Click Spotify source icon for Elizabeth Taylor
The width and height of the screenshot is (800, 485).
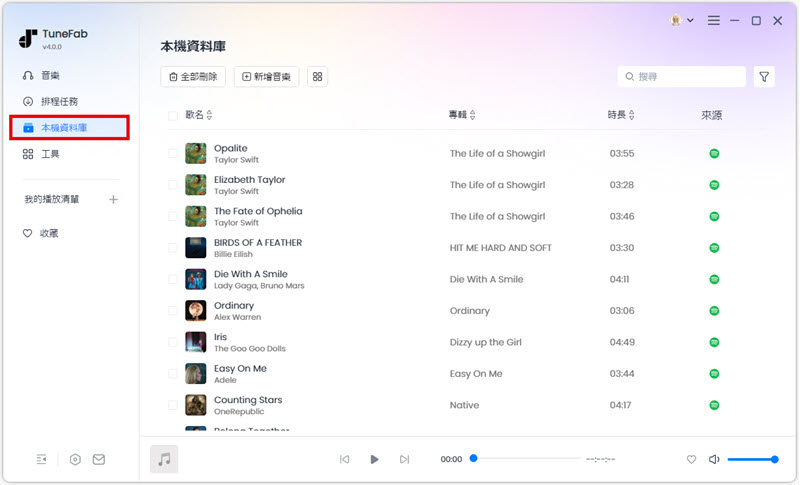pos(714,185)
